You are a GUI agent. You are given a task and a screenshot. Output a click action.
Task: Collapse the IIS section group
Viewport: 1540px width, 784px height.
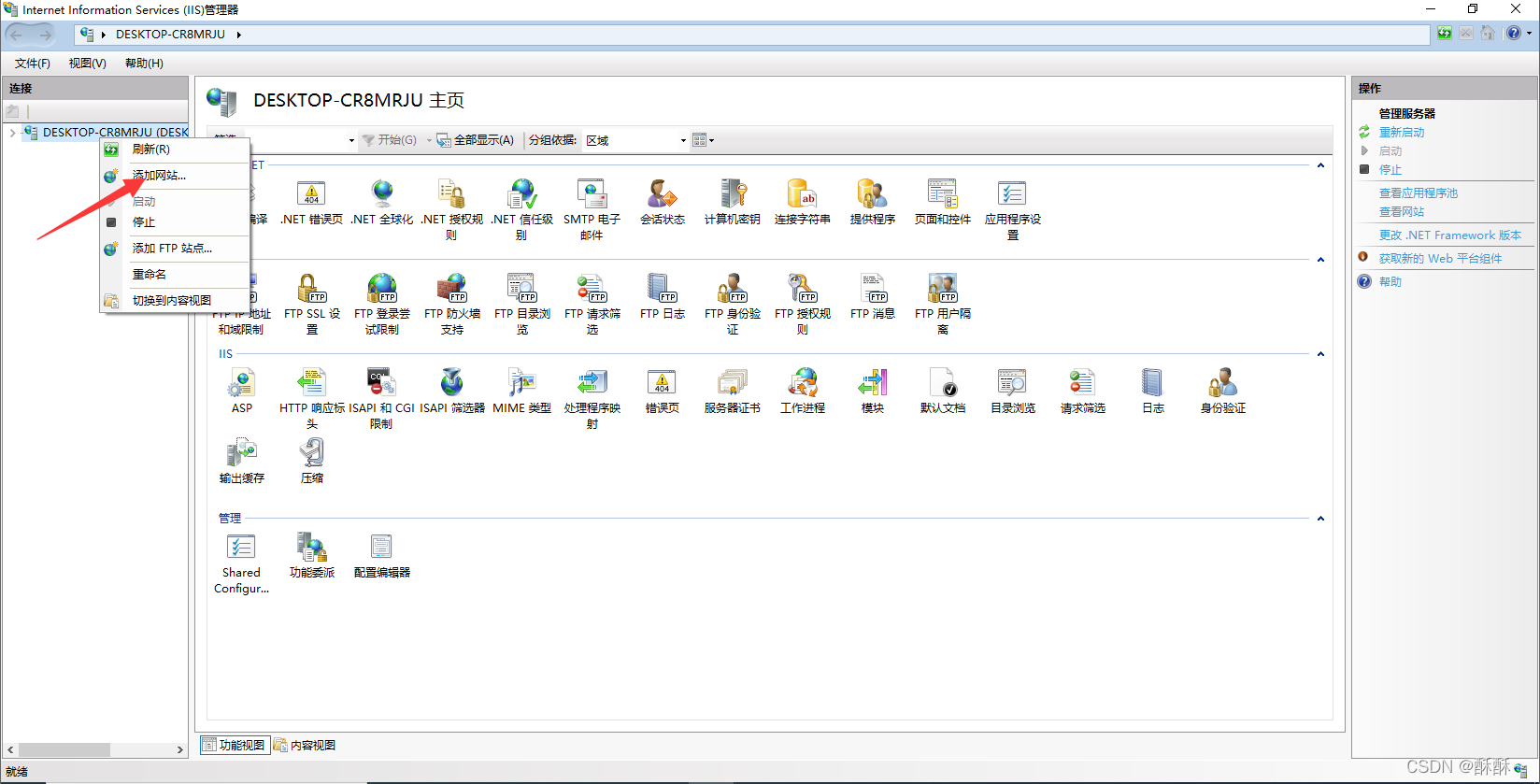pyautogui.click(x=1320, y=354)
